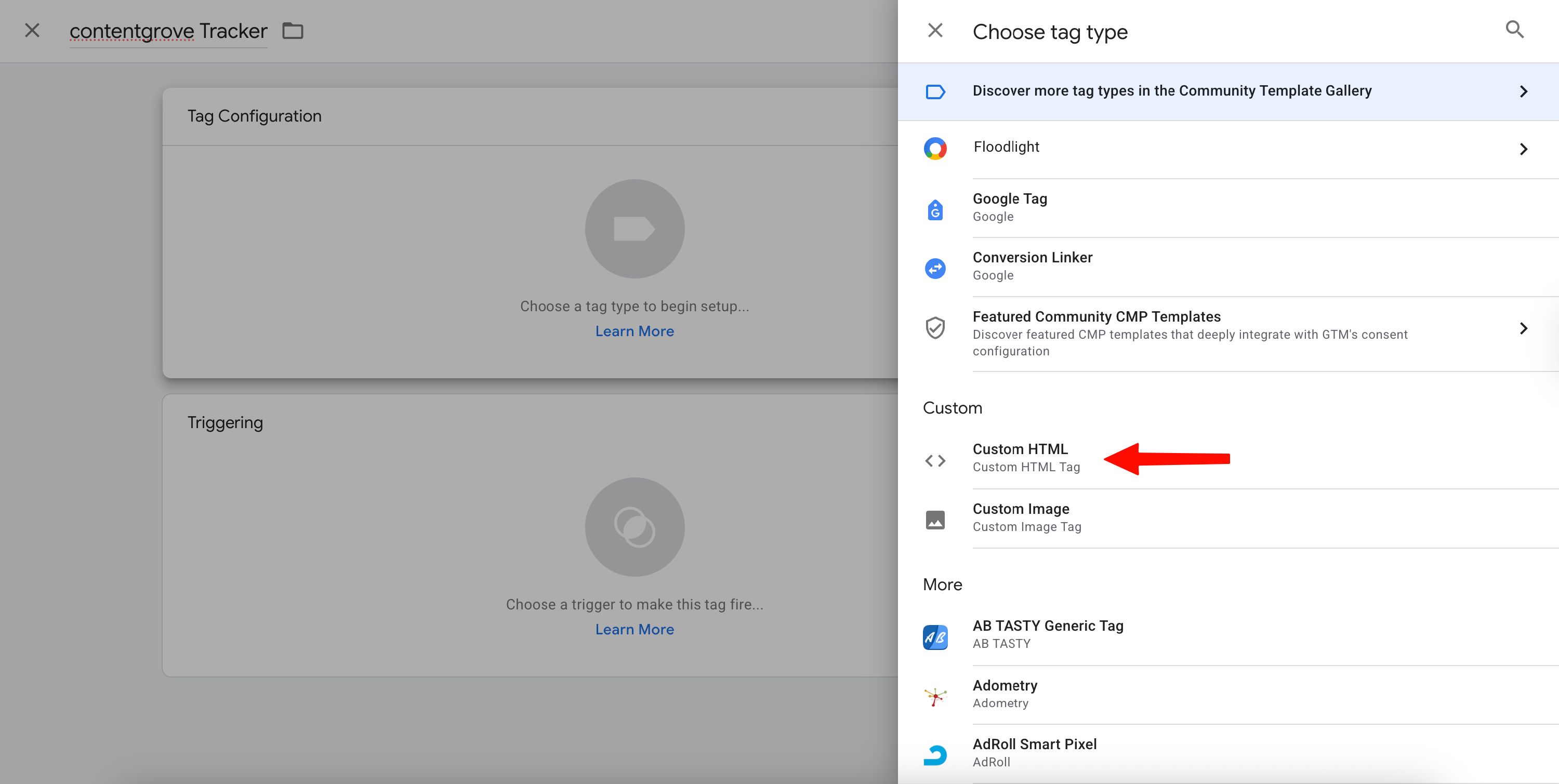Click the Floodlight logo icon

[x=935, y=148]
